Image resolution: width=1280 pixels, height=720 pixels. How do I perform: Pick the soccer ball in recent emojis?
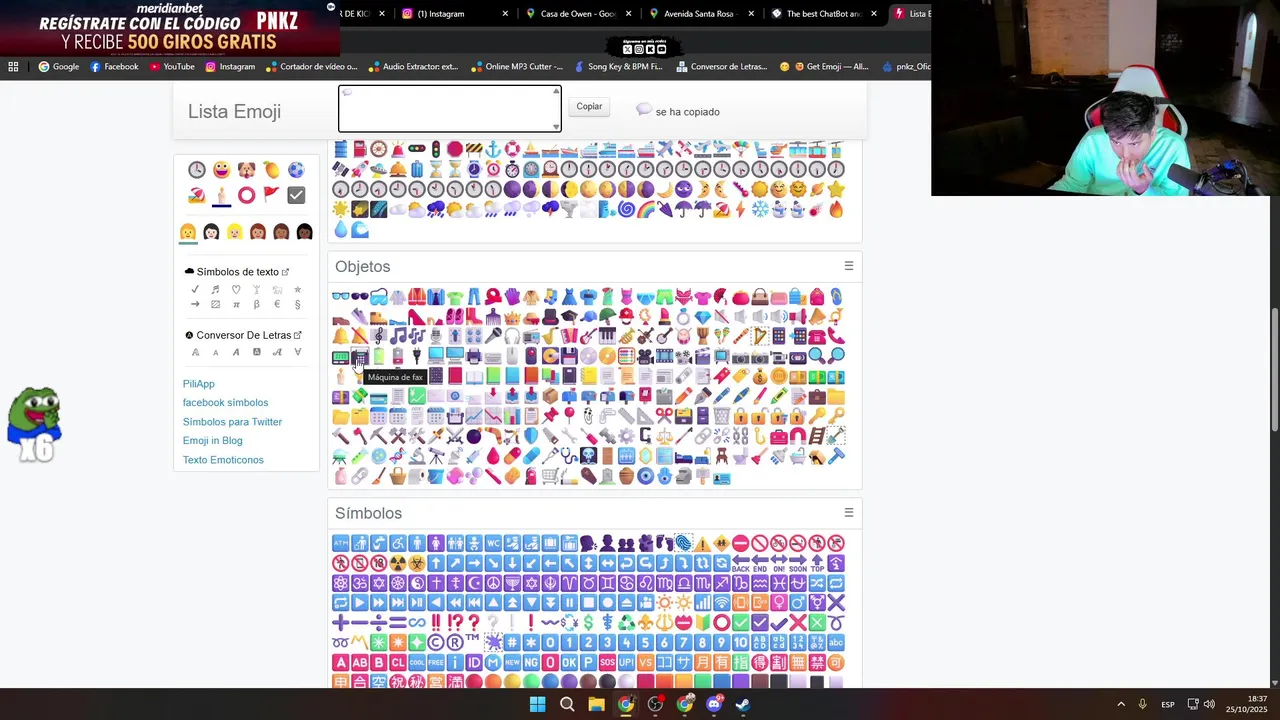coord(296,170)
